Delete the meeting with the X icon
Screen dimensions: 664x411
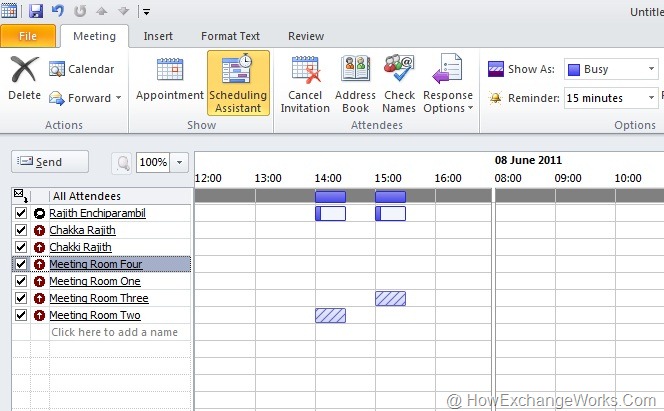click(25, 78)
